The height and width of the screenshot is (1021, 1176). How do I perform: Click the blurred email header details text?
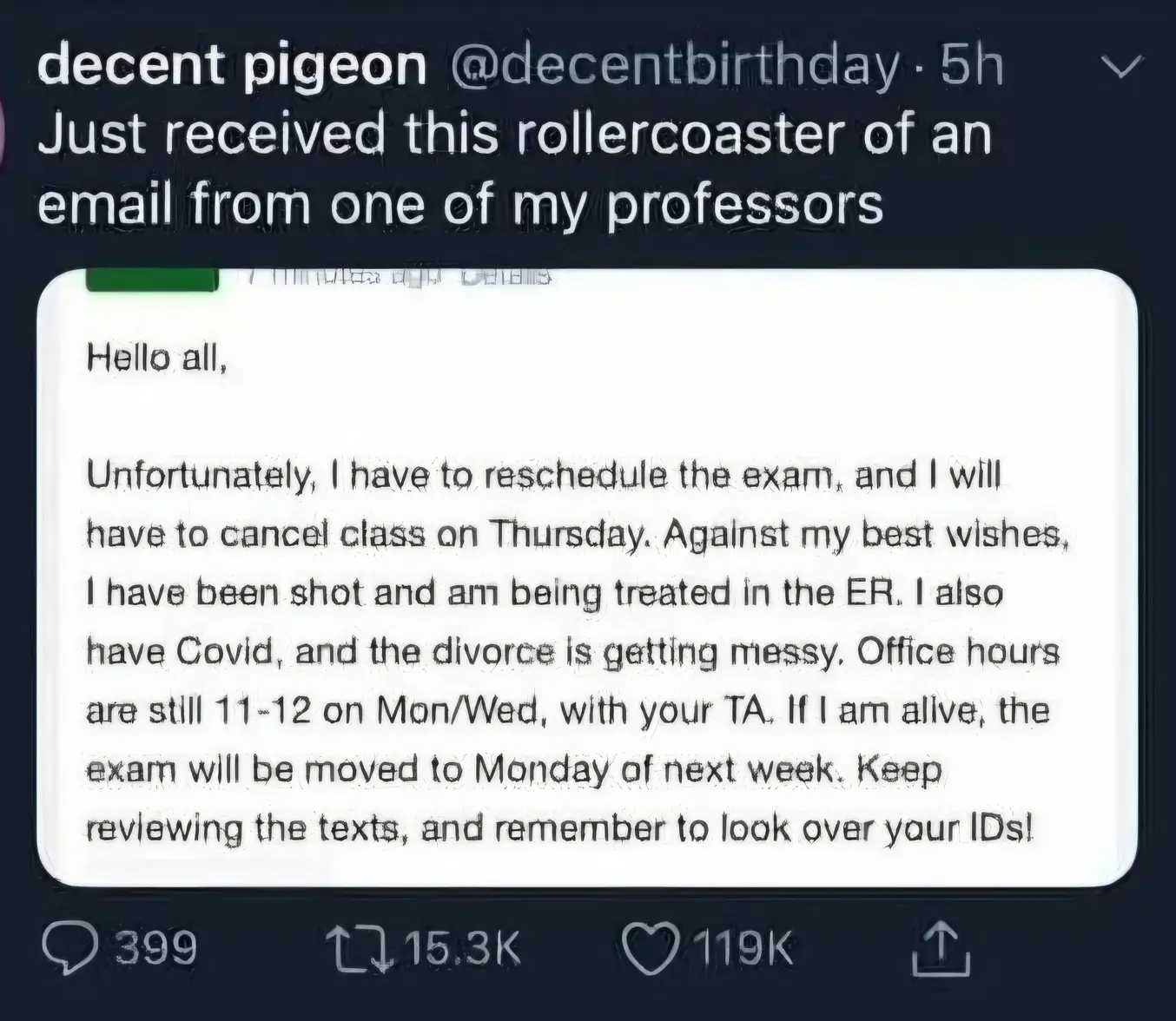point(400,278)
